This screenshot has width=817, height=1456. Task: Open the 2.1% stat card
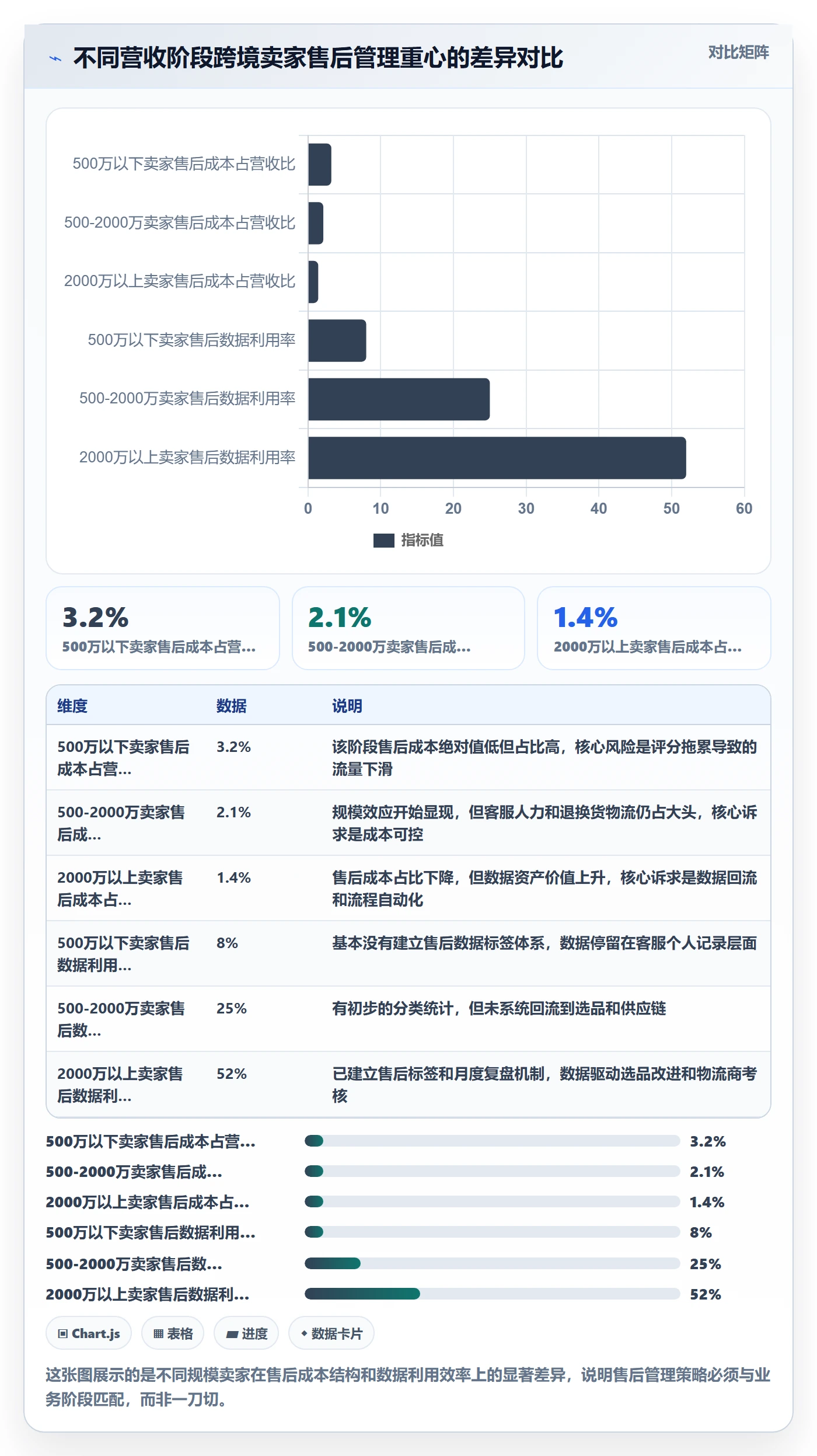408,628
